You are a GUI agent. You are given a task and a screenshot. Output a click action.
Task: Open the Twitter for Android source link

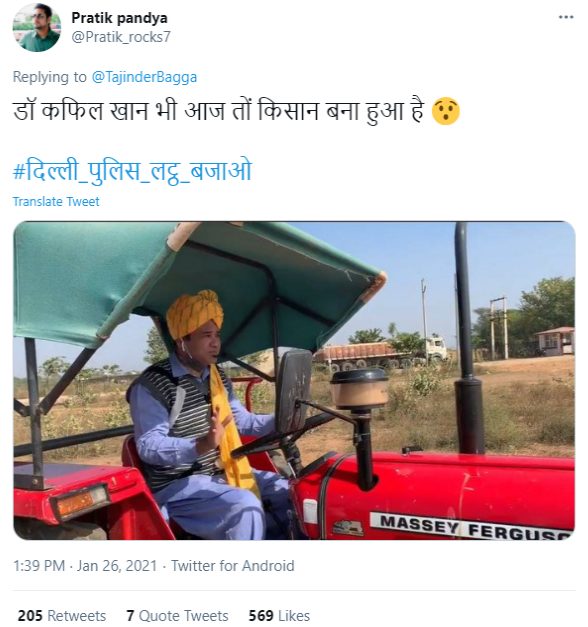(x=232, y=566)
